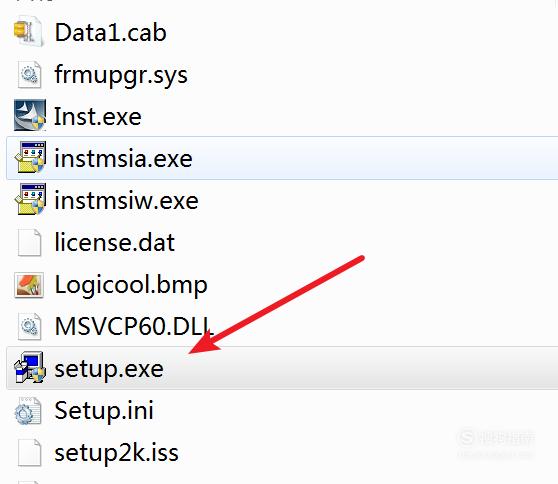The height and width of the screenshot is (484, 558).
Task: Click the Data1.cab cabinet file icon
Action: (x=29, y=32)
